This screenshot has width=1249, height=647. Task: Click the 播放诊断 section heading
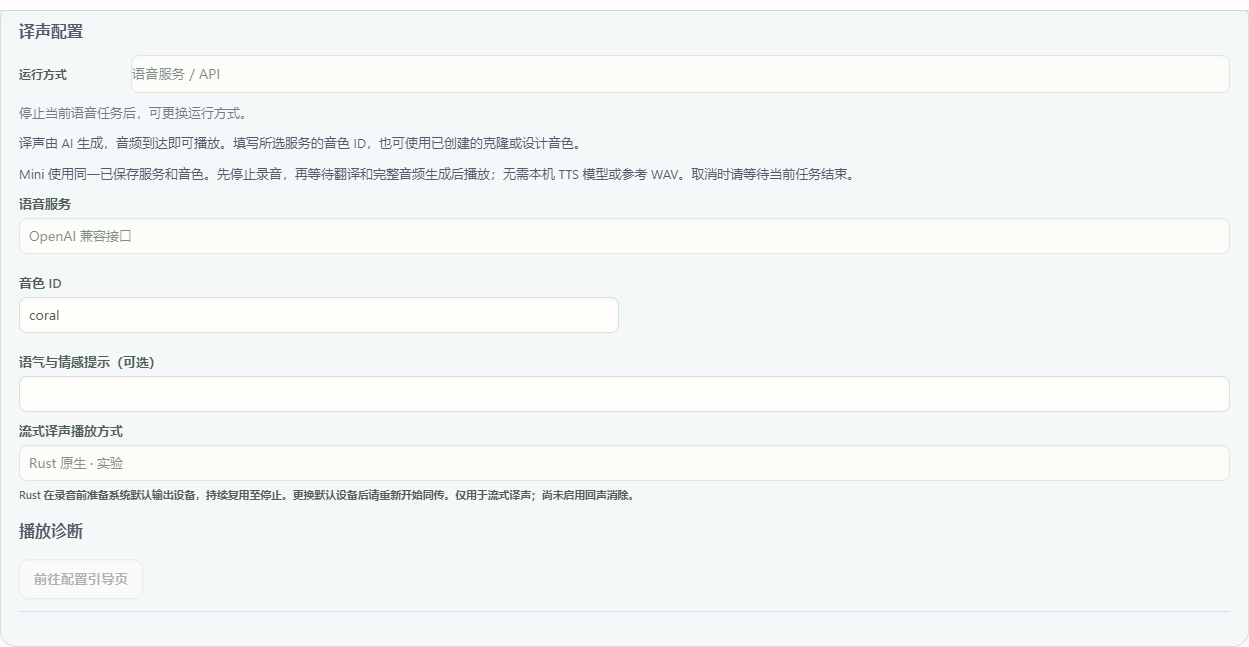coord(51,532)
